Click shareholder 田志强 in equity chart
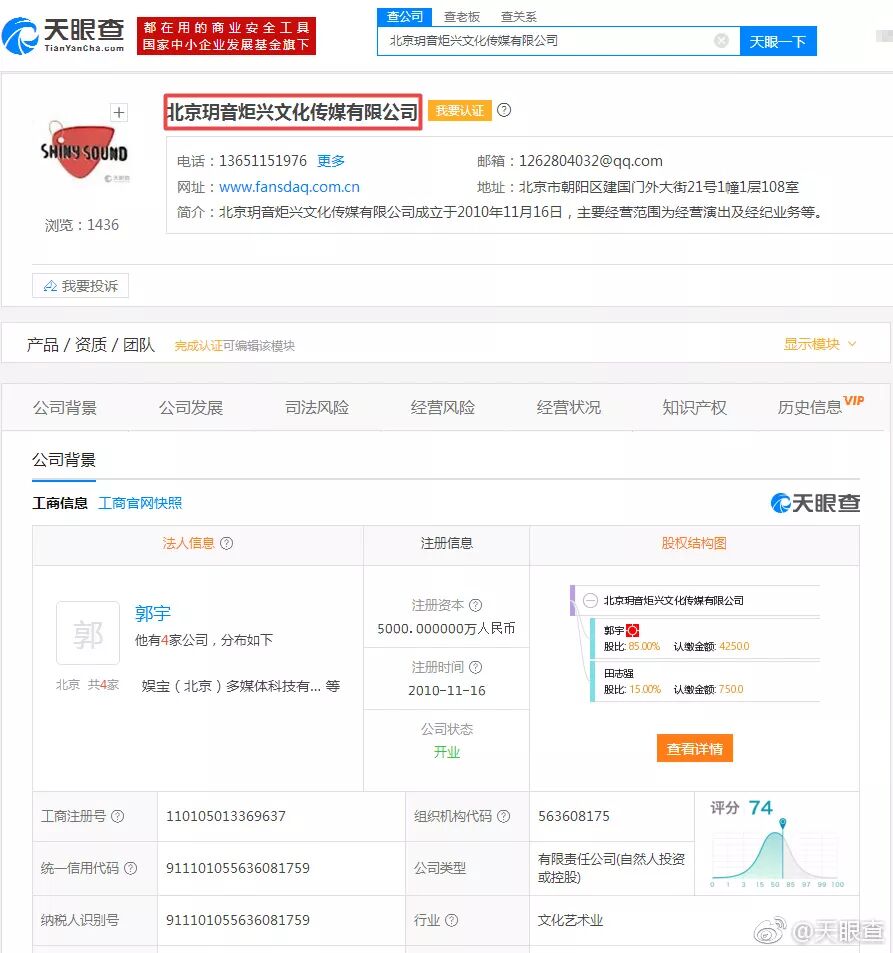 pyautogui.click(x=619, y=673)
